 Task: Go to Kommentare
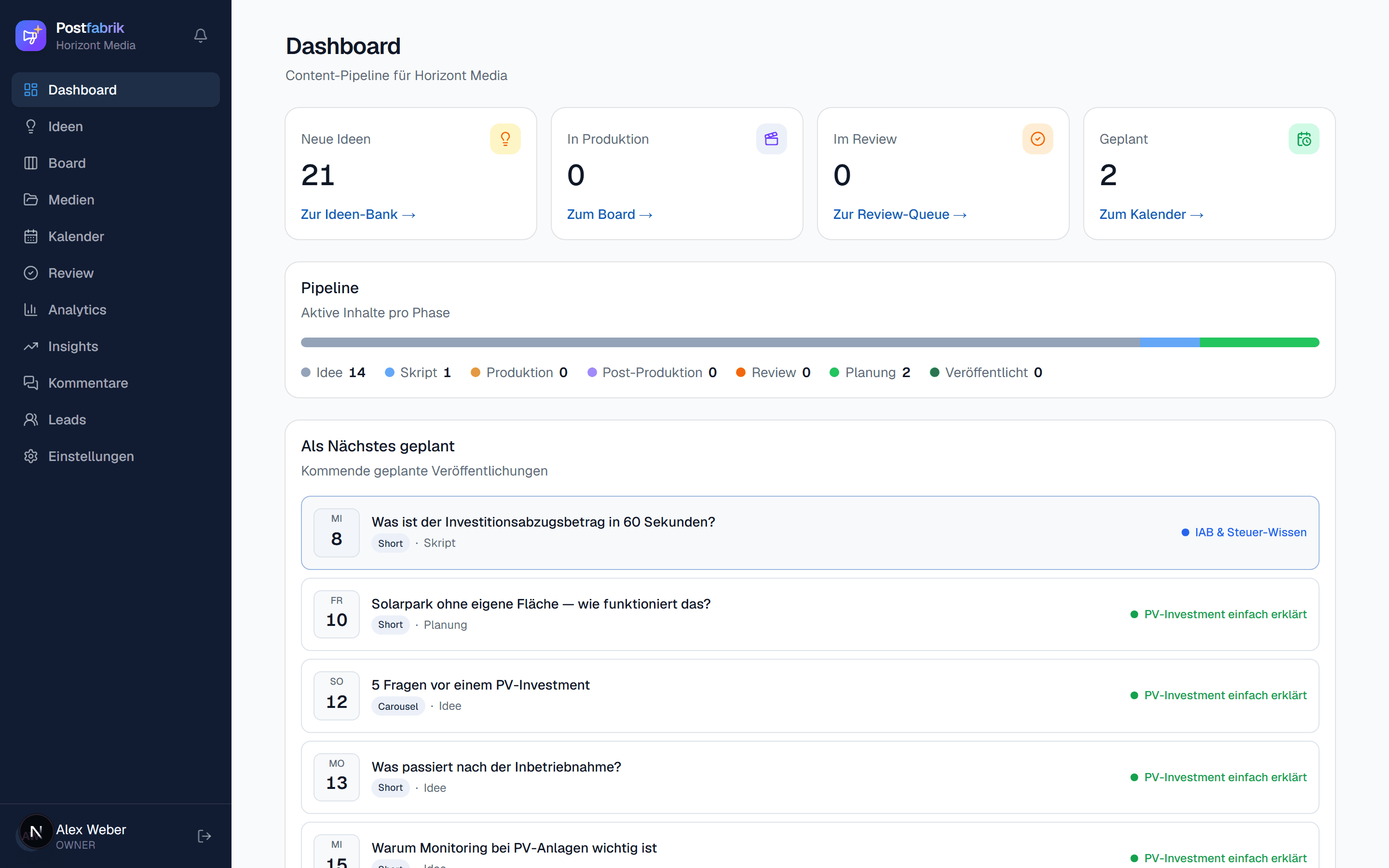click(x=115, y=383)
